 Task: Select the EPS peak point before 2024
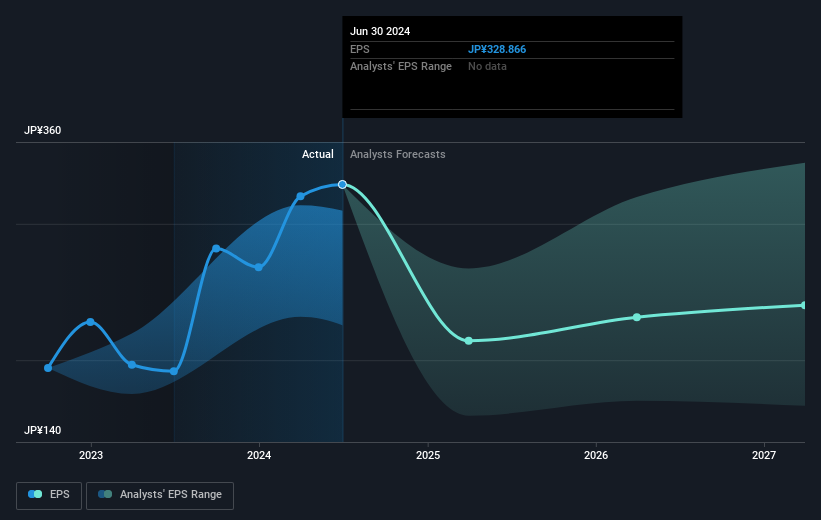click(216, 248)
